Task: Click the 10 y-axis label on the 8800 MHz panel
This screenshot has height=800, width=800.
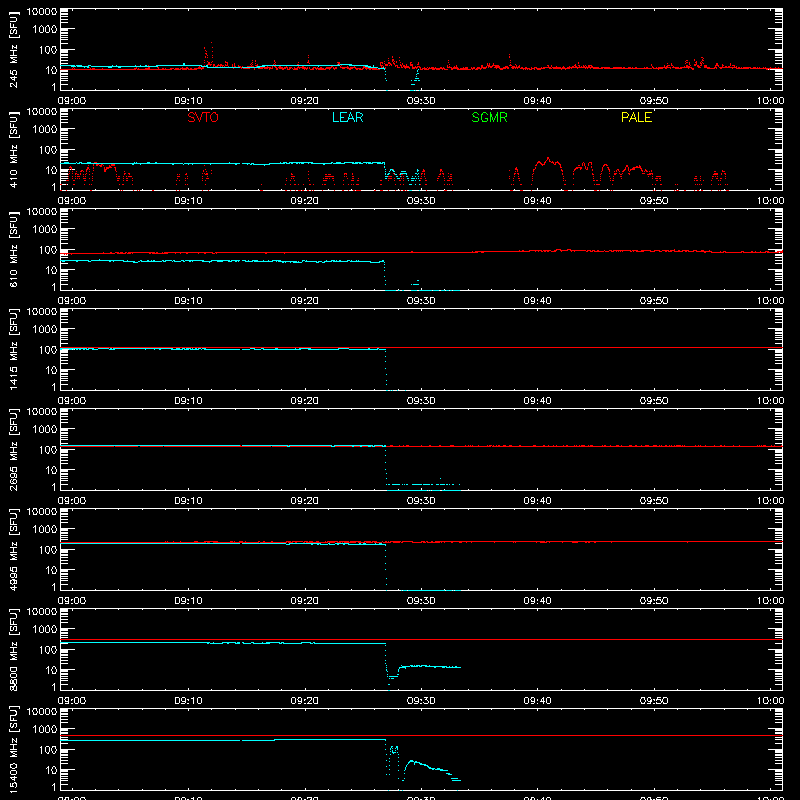Action: point(51,670)
